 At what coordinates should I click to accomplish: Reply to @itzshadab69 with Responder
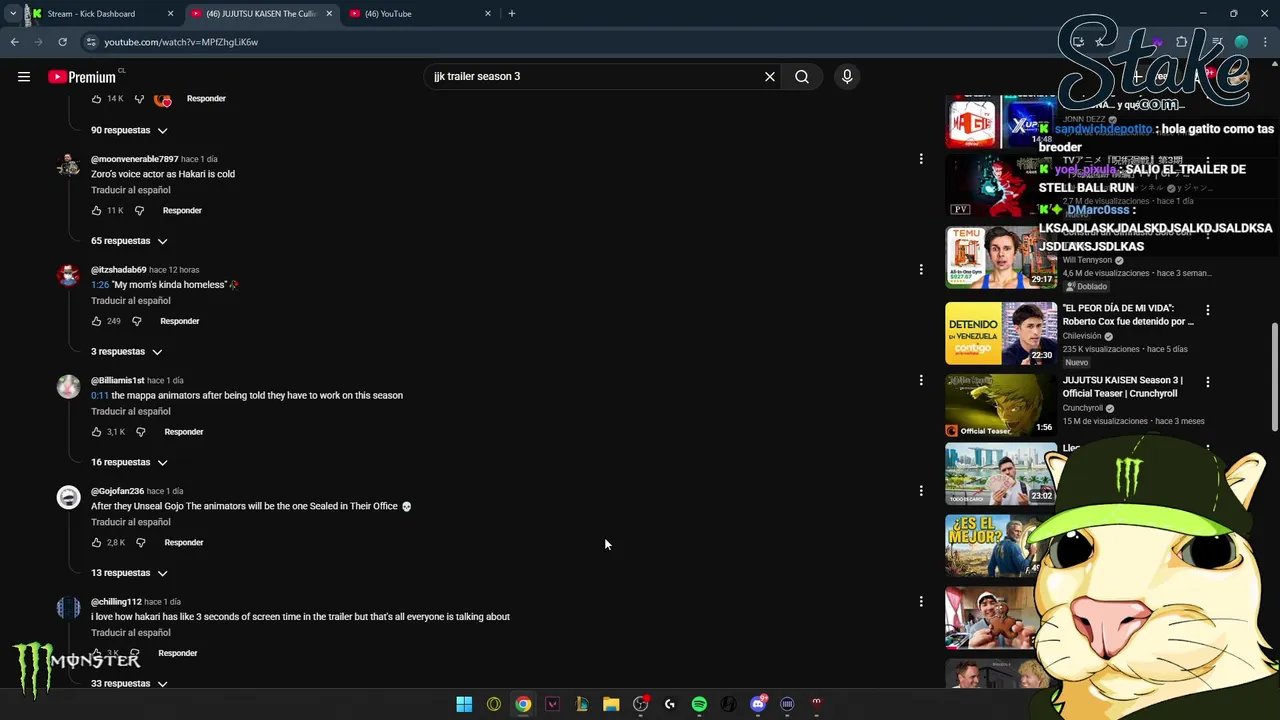[x=180, y=321]
